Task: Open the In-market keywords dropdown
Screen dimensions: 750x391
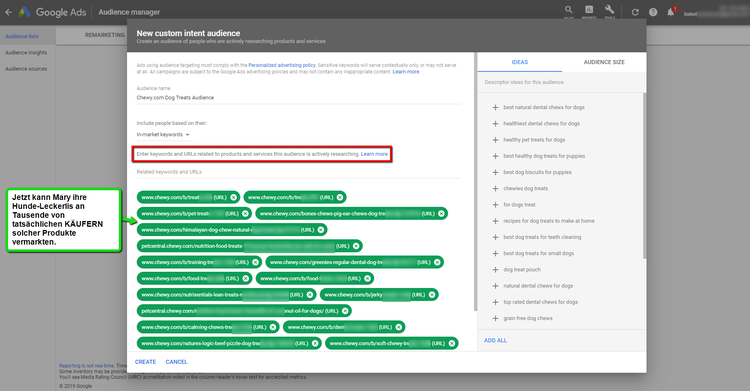Action: click(x=163, y=134)
